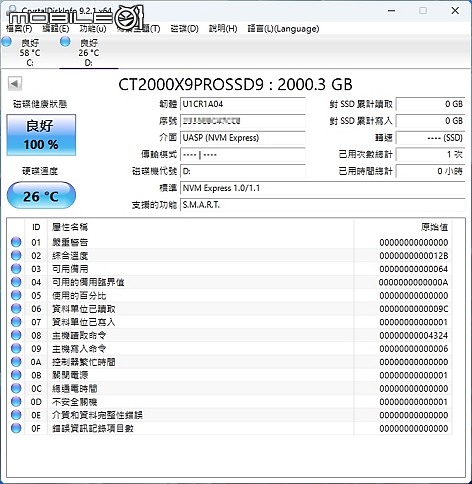Click raw value 0000000004324

tap(414, 335)
